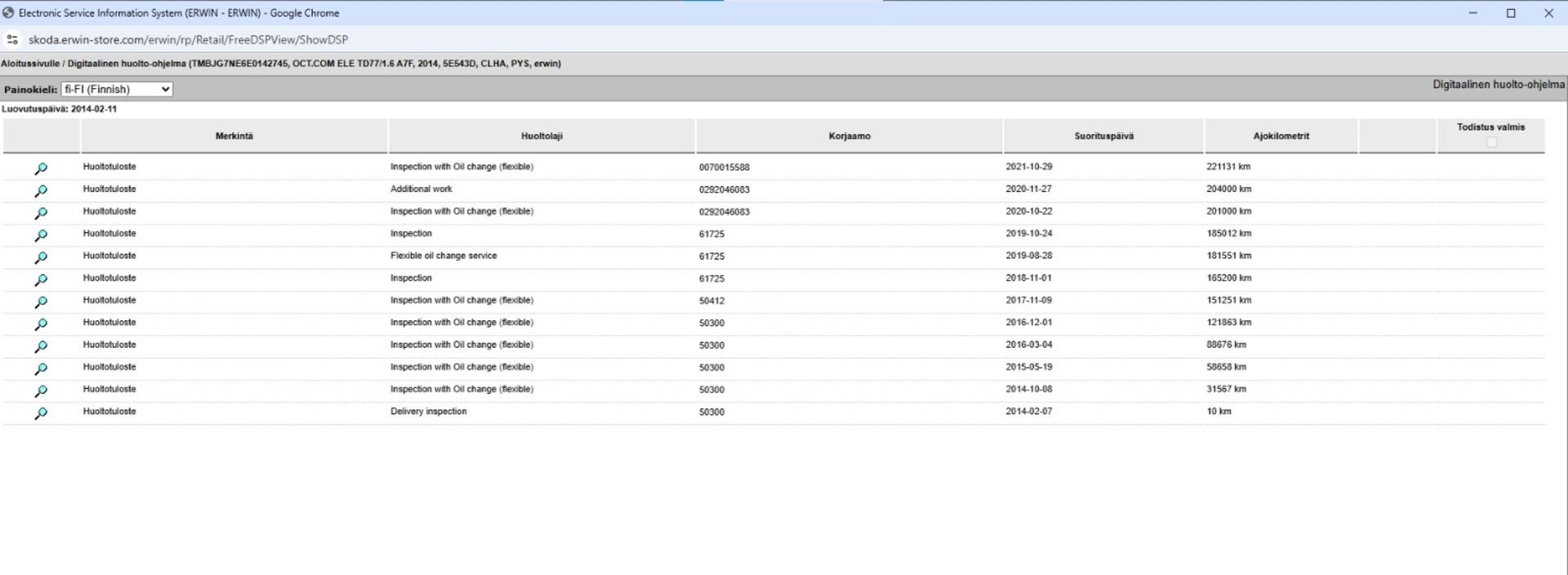Image resolution: width=1568 pixels, height=575 pixels.
Task: Open the Painokieli language dropdown
Action: 117,89
